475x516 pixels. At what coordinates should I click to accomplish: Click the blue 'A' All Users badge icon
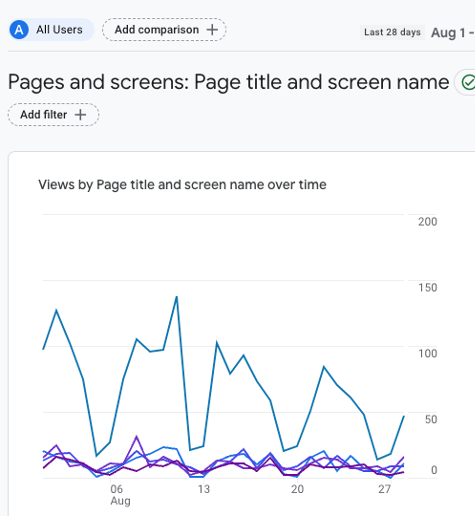tap(19, 30)
